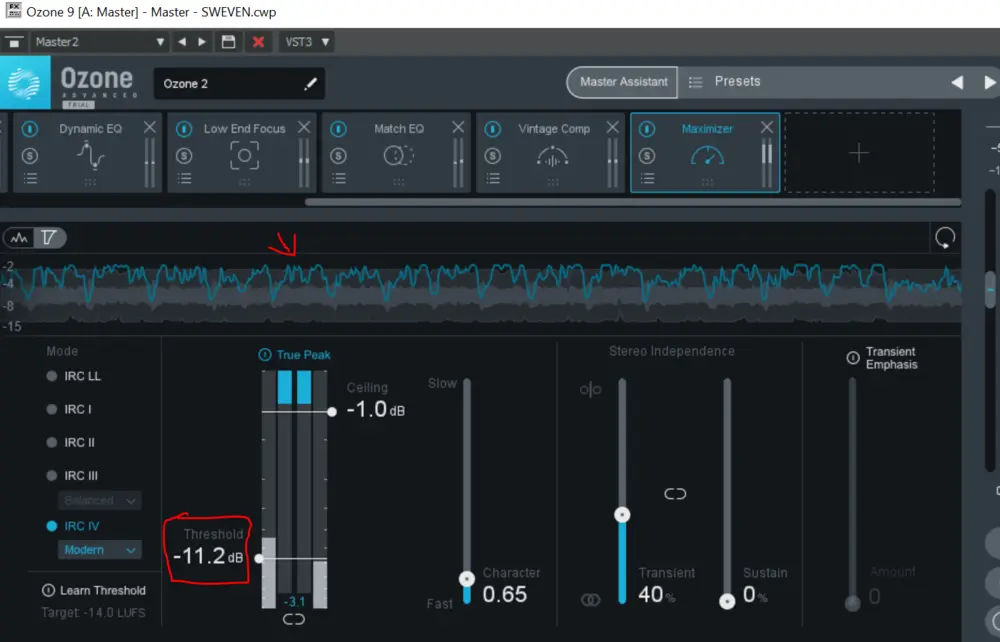Image resolution: width=1000 pixels, height=642 pixels.
Task: Open Maximizer module preset list icon
Action: pos(647,179)
